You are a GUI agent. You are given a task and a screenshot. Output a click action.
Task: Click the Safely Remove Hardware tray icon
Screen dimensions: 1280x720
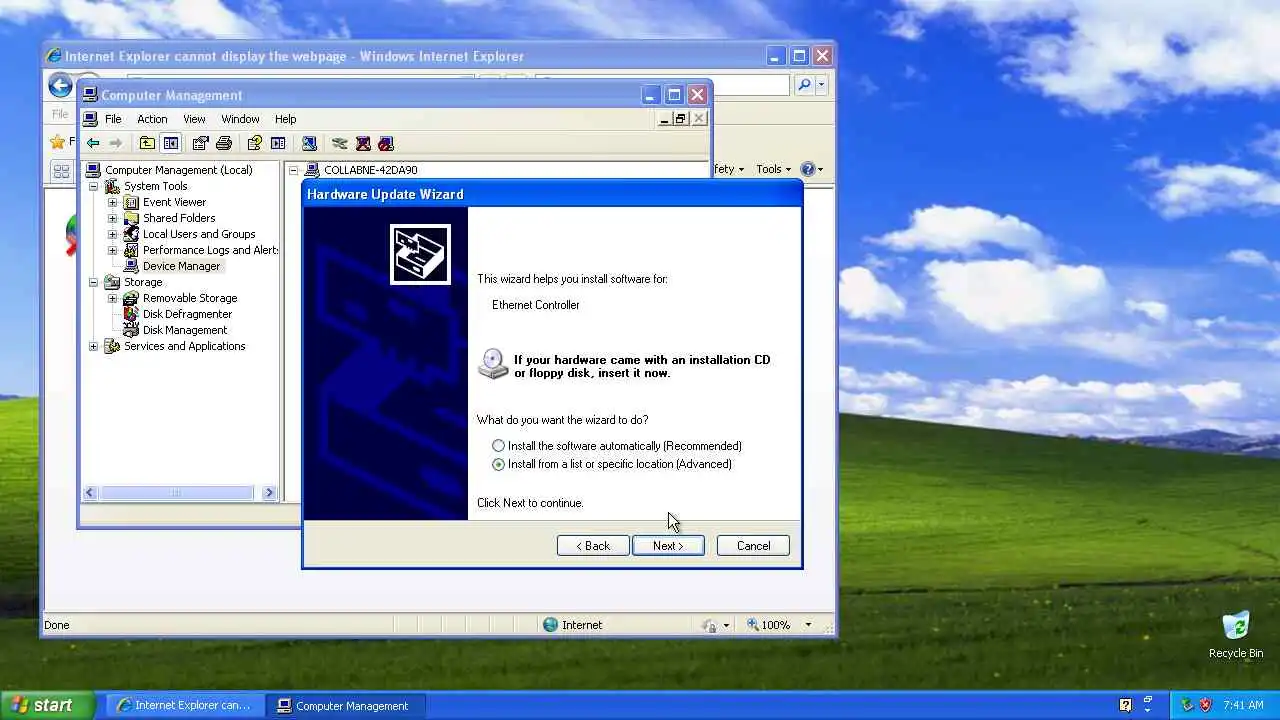tap(1187, 705)
